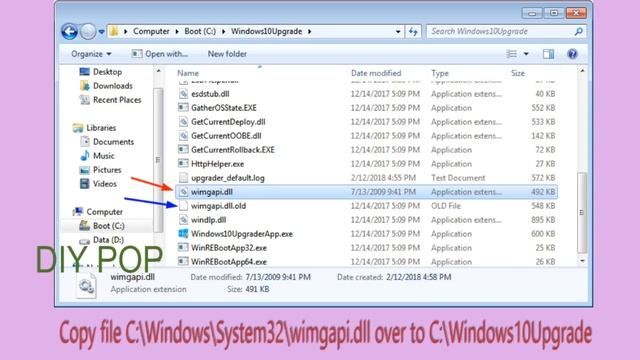Sort by the Name column header

coord(188,73)
